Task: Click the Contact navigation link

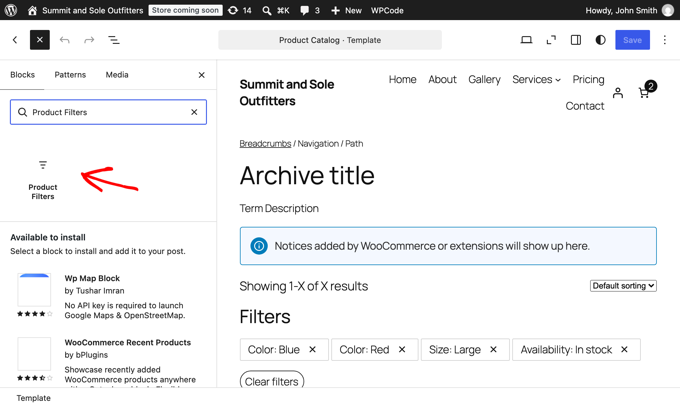Action: [x=585, y=106]
